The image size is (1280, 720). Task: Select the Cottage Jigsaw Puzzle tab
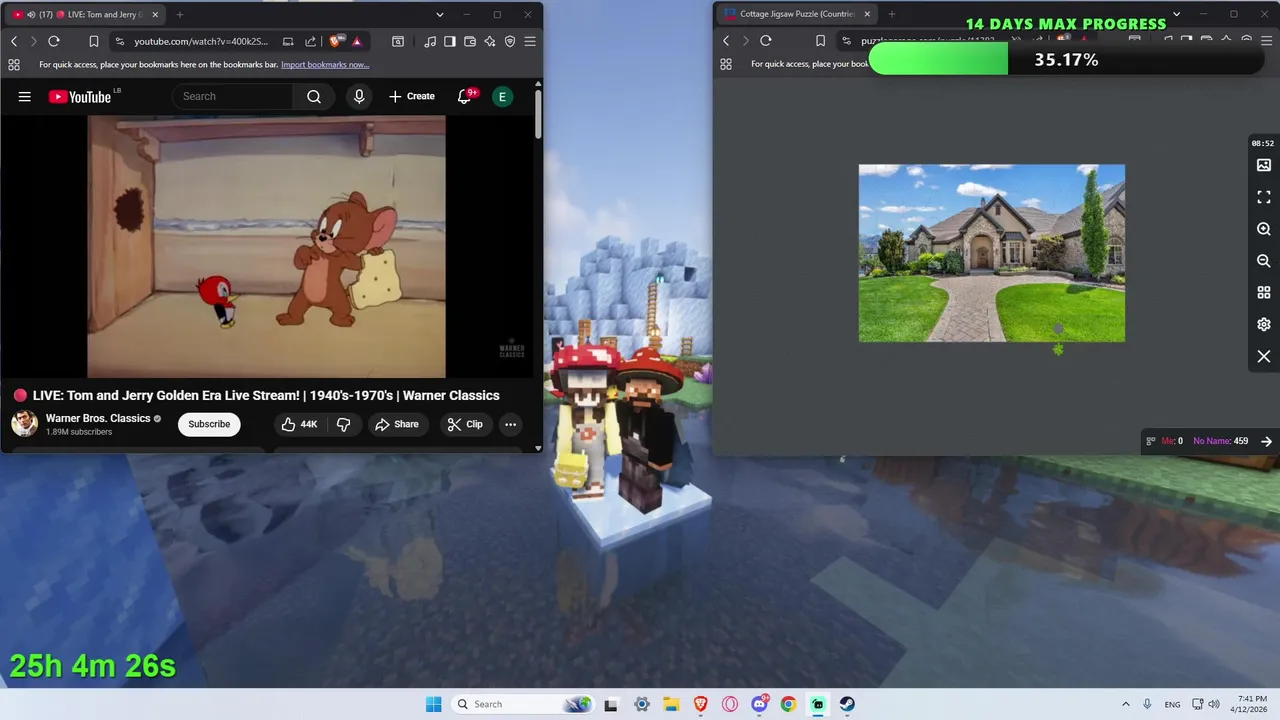coord(797,14)
